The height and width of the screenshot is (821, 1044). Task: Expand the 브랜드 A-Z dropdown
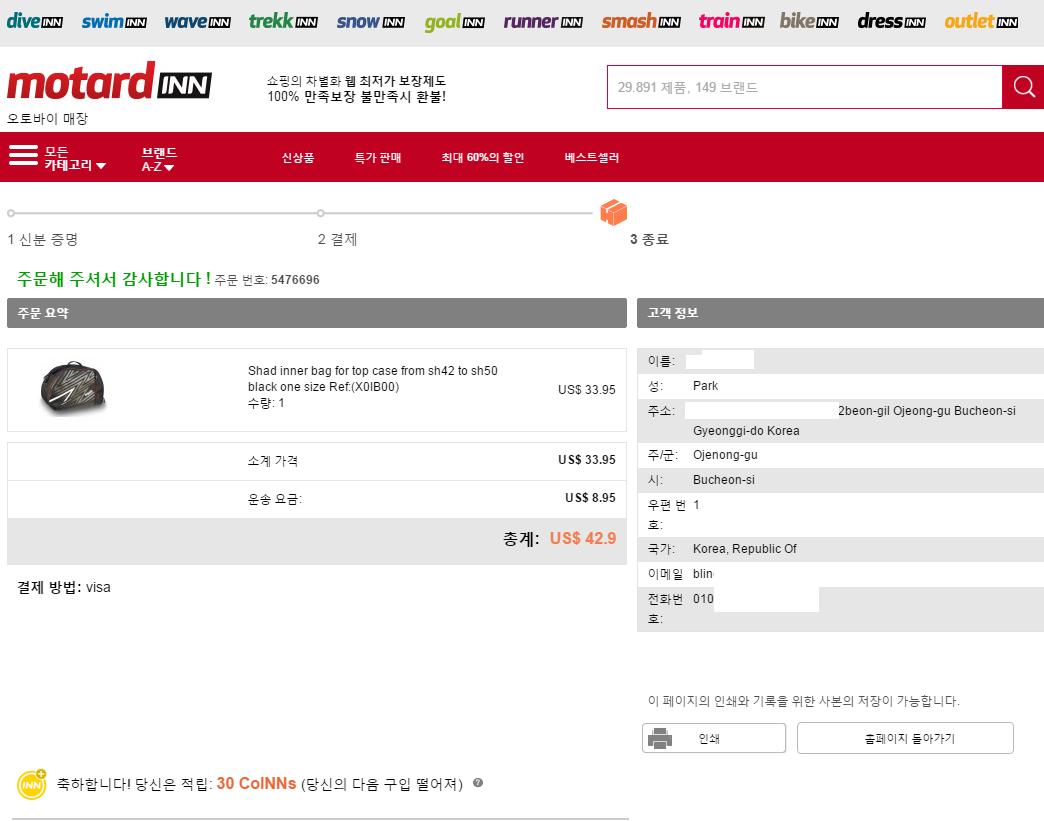(x=158, y=158)
